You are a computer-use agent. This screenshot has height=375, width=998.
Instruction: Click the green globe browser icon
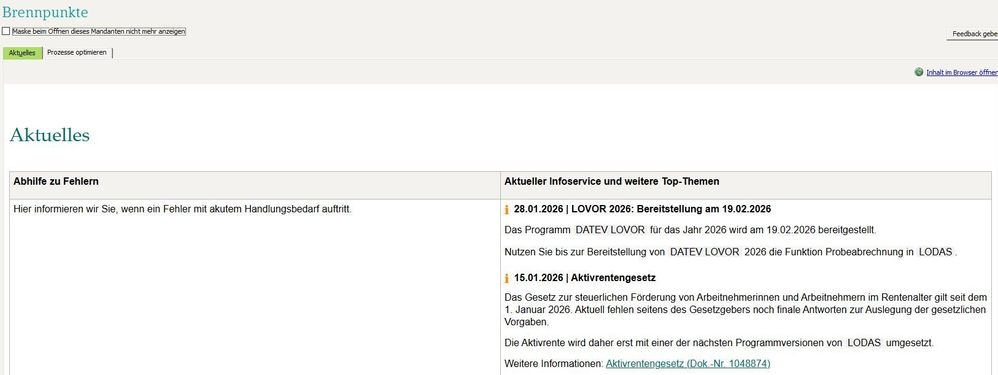918,73
